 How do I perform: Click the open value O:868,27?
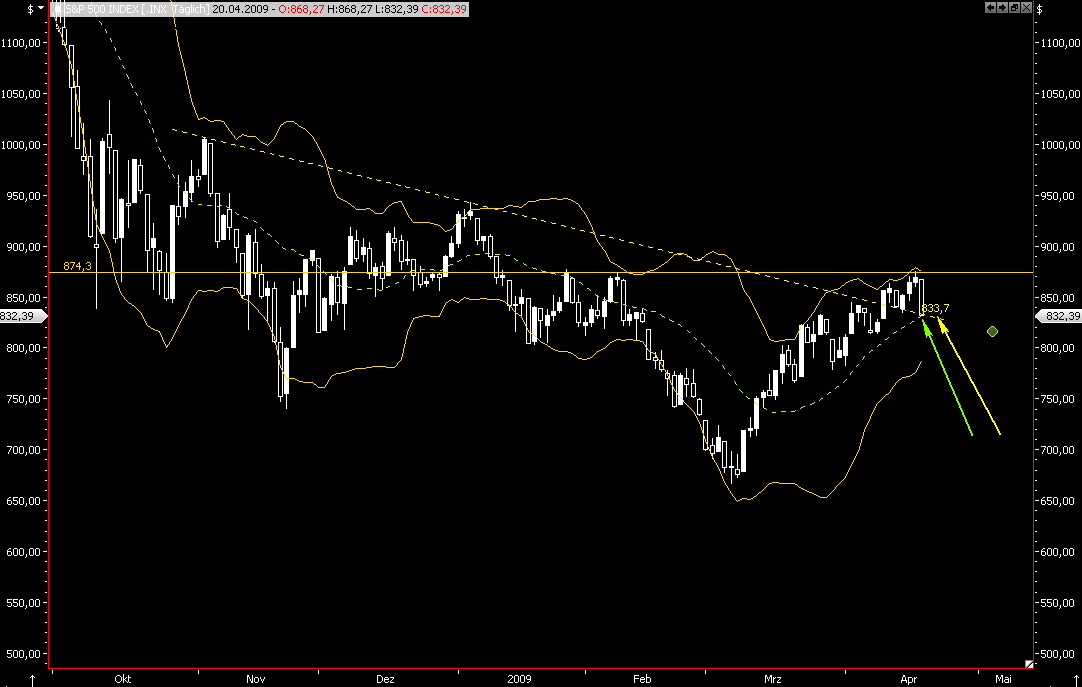(300, 9)
